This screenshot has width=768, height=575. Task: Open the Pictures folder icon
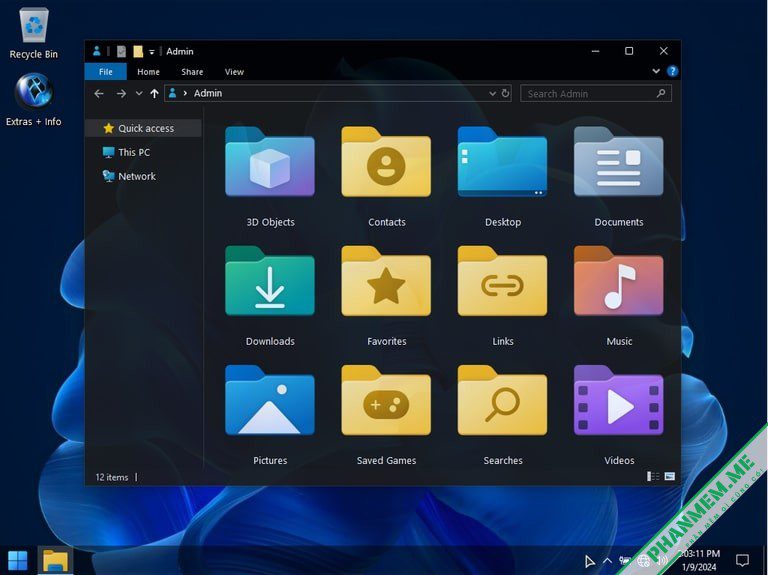[x=270, y=400]
